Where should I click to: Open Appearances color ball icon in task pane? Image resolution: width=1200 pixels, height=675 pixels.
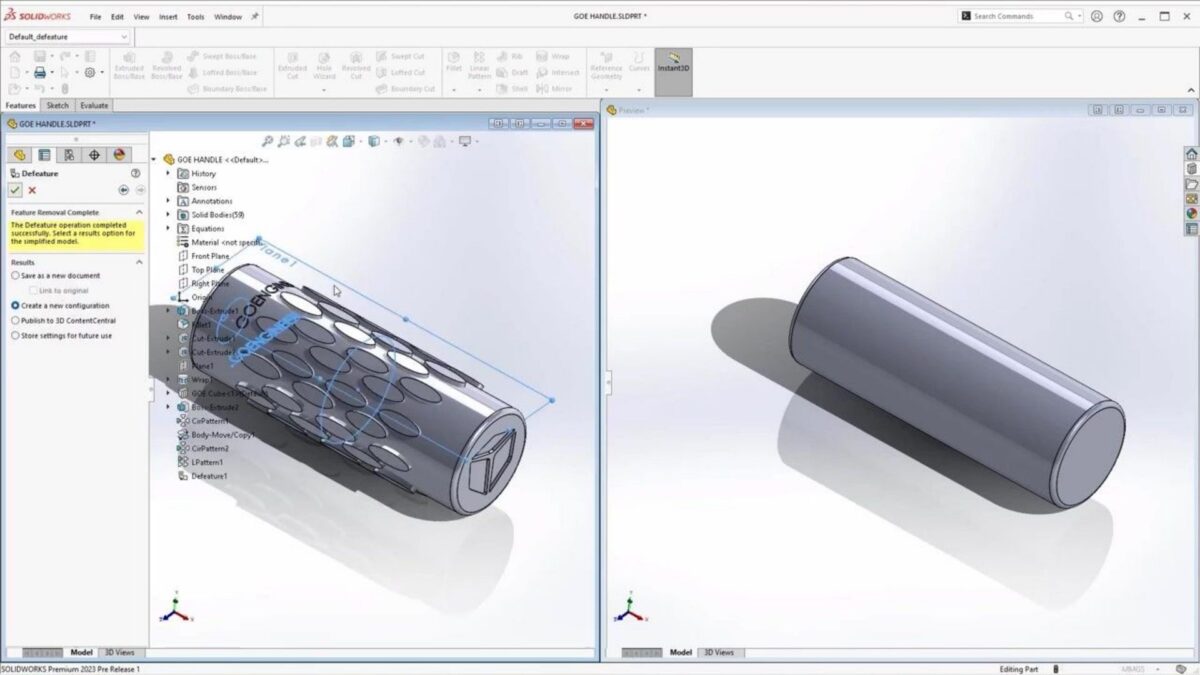(x=1191, y=214)
